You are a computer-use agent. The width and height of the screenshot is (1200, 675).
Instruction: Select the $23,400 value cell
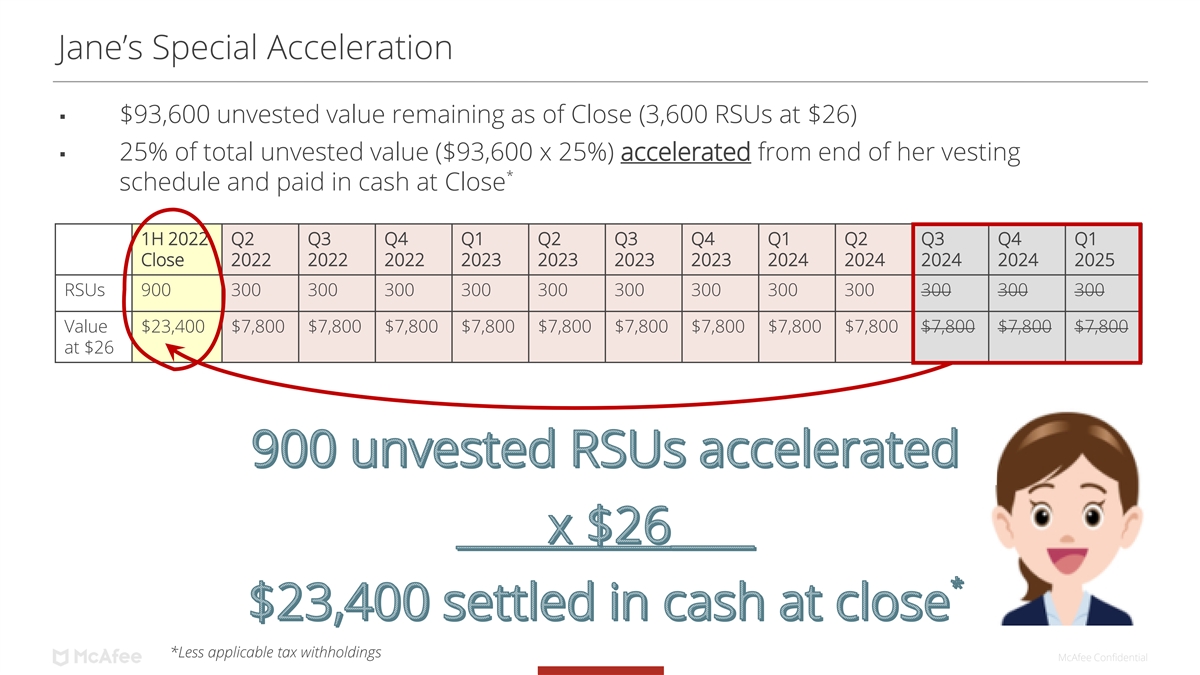(174, 325)
